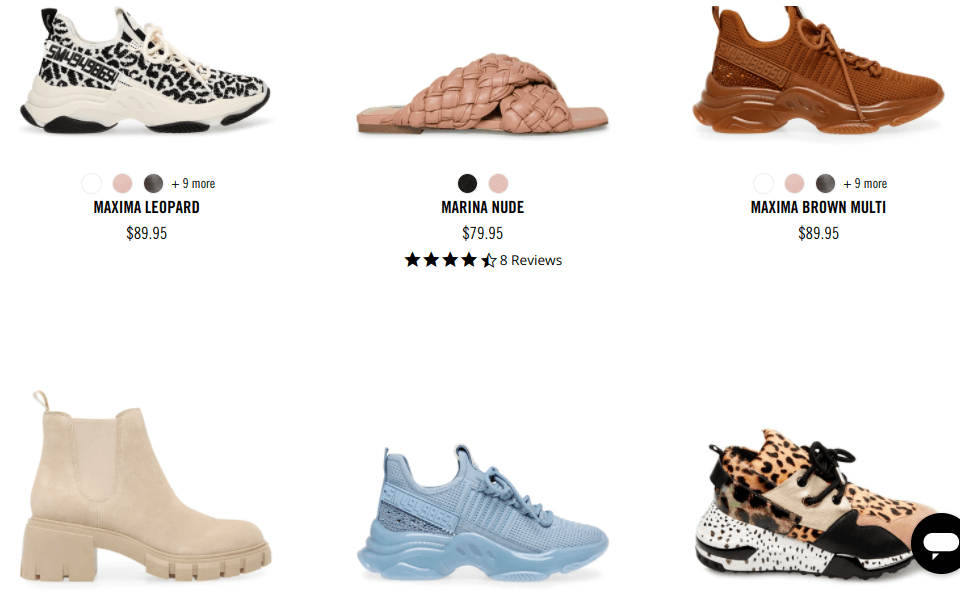Expand '+ 9 more' colors for Maxima Leopard
Image resolution: width=960 pixels, height=597 pixels.
point(193,184)
